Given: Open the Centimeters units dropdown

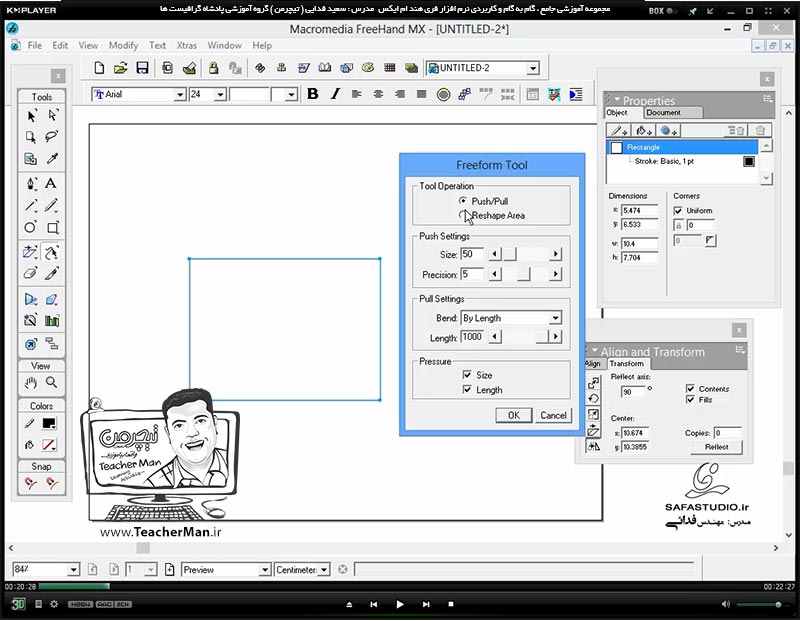Looking at the screenshot, I should (x=324, y=570).
